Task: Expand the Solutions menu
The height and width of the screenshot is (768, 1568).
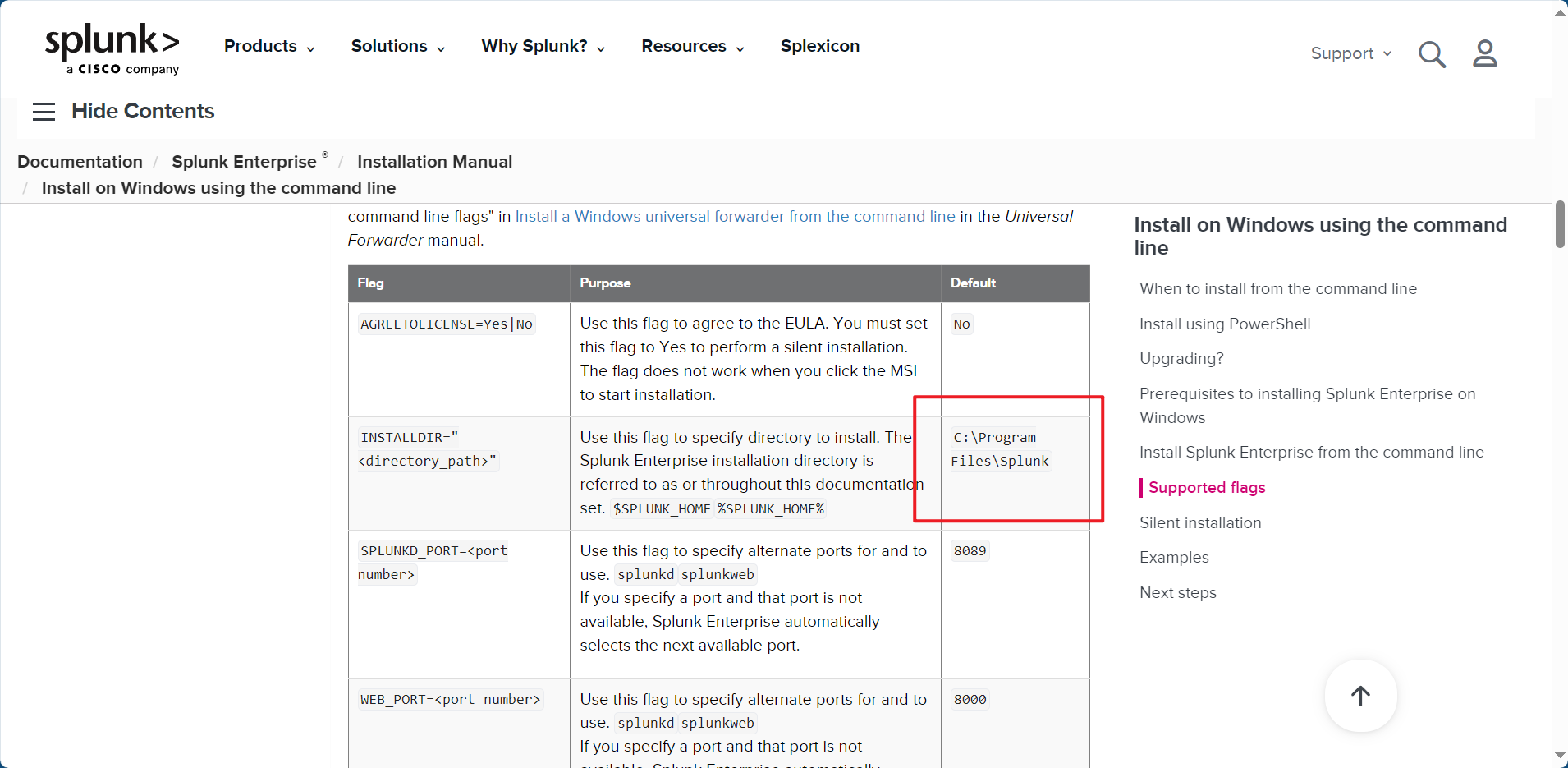Action: [398, 46]
